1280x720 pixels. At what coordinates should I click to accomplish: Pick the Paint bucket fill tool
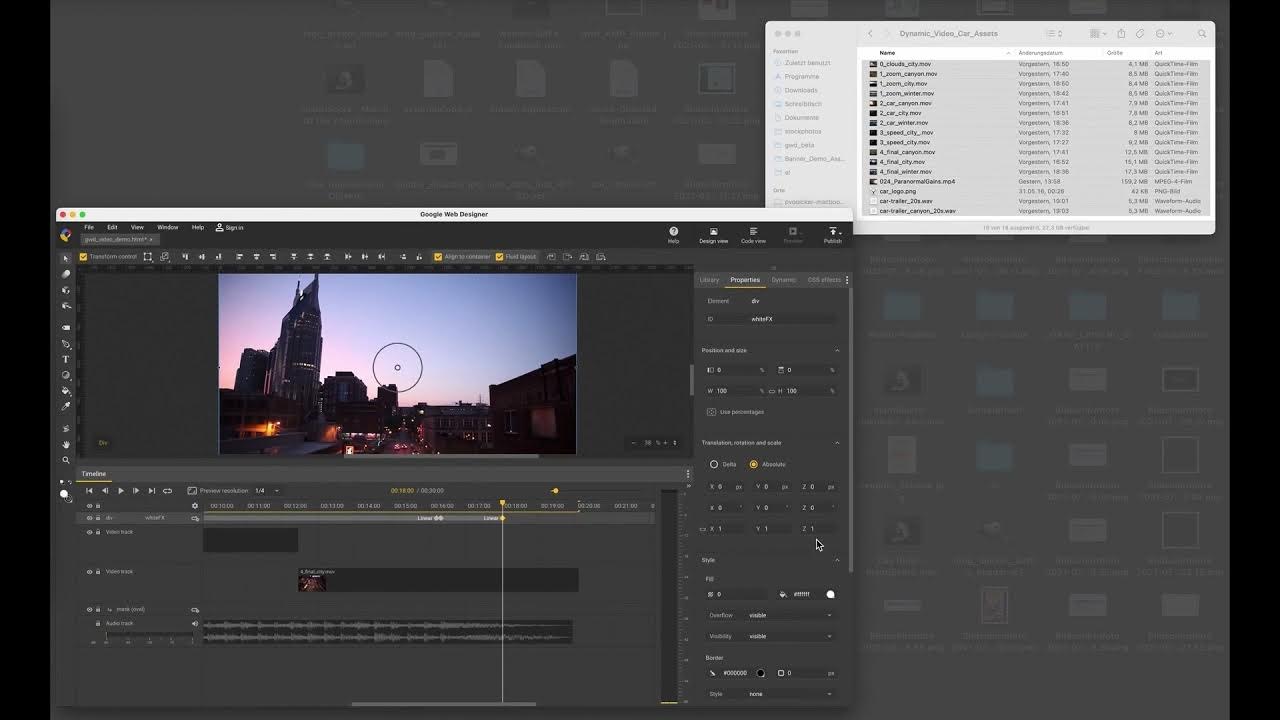point(66,391)
